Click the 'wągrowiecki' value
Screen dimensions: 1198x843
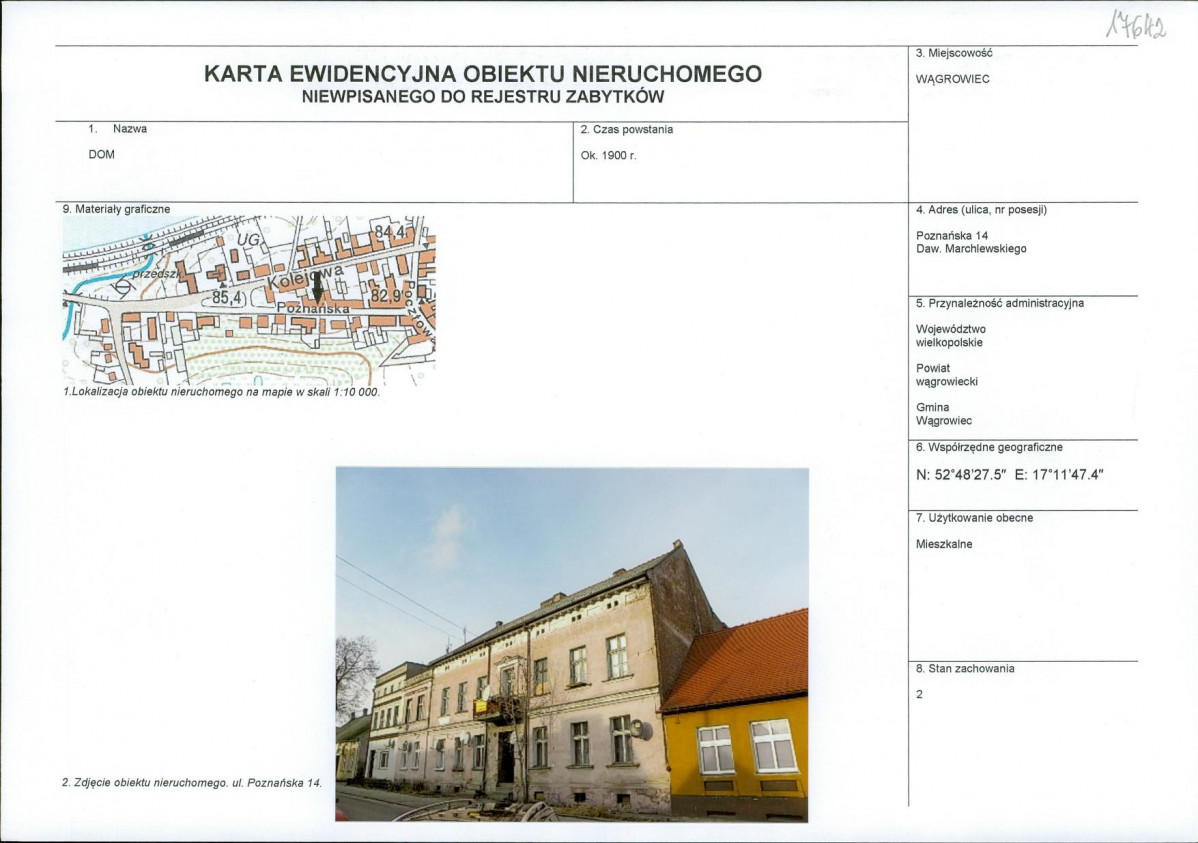[947, 381]
